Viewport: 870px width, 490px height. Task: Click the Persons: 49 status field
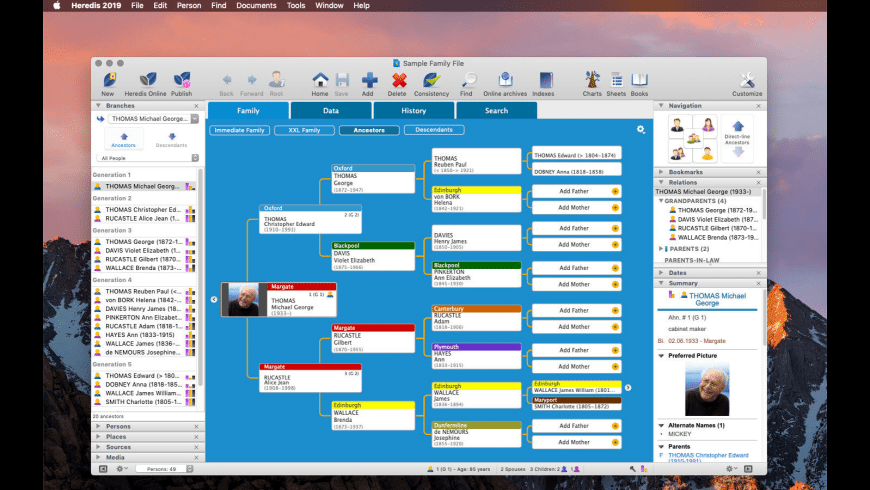pyautogui.click(x=164, y=469)
